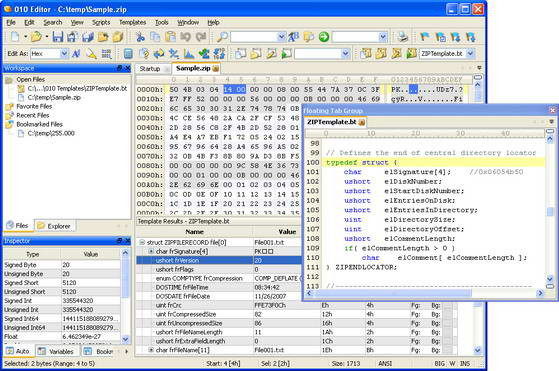
Task: Click the Run Template icon
Action: 411,54
